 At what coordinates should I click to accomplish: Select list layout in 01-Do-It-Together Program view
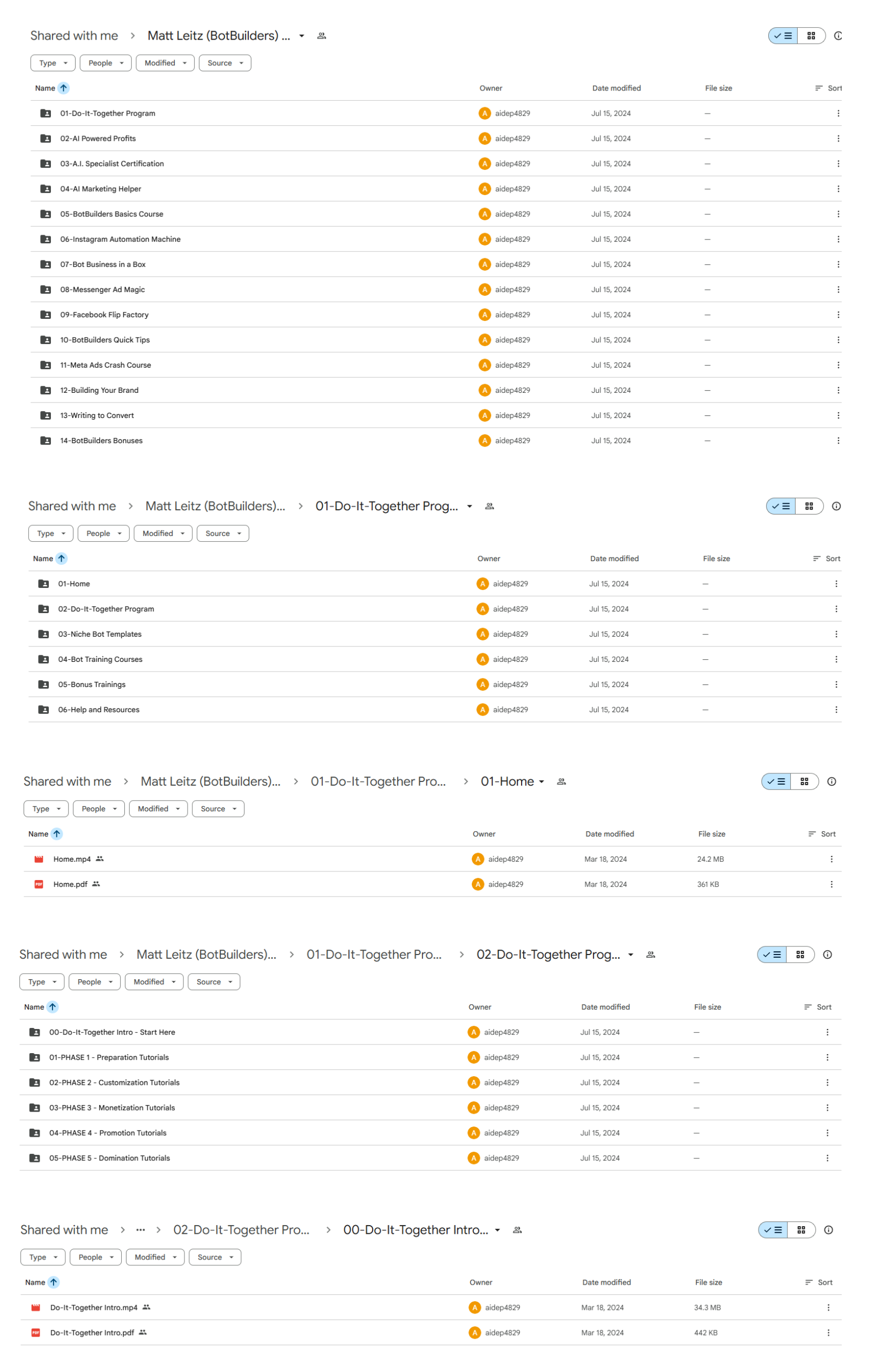tap(781, 506)
